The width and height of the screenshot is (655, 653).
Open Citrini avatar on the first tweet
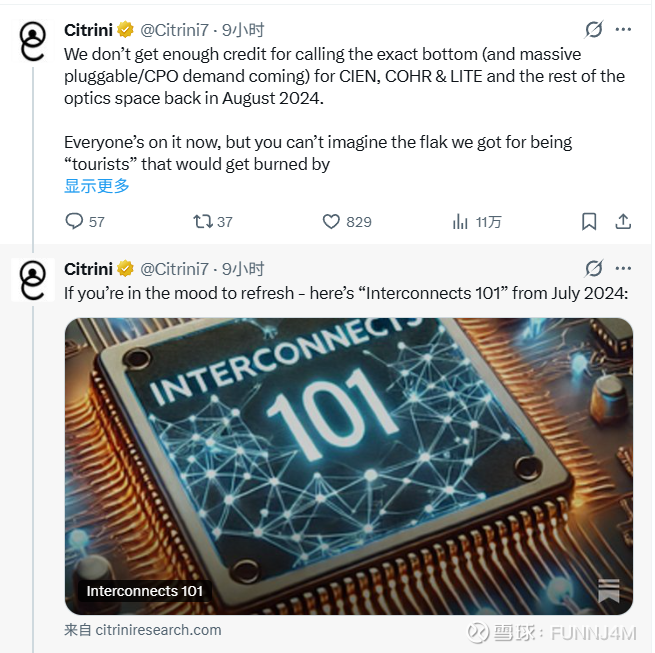point(33,40)
